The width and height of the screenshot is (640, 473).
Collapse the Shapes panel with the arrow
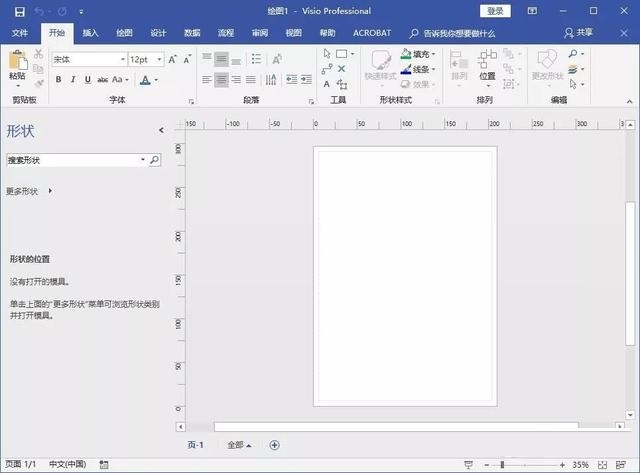click(x=161, y=131)
